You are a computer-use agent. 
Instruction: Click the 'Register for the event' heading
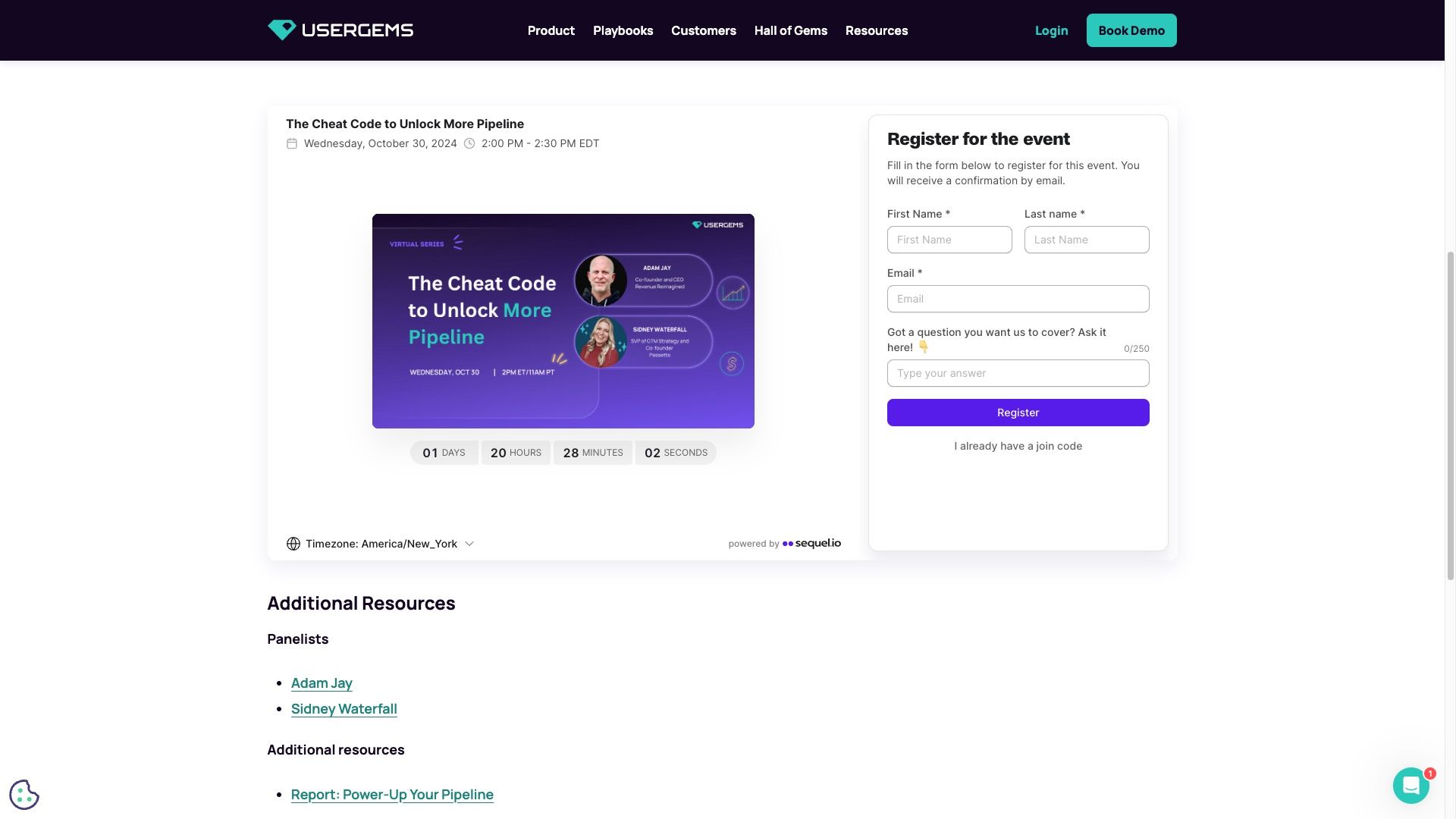tap(978, 139)
